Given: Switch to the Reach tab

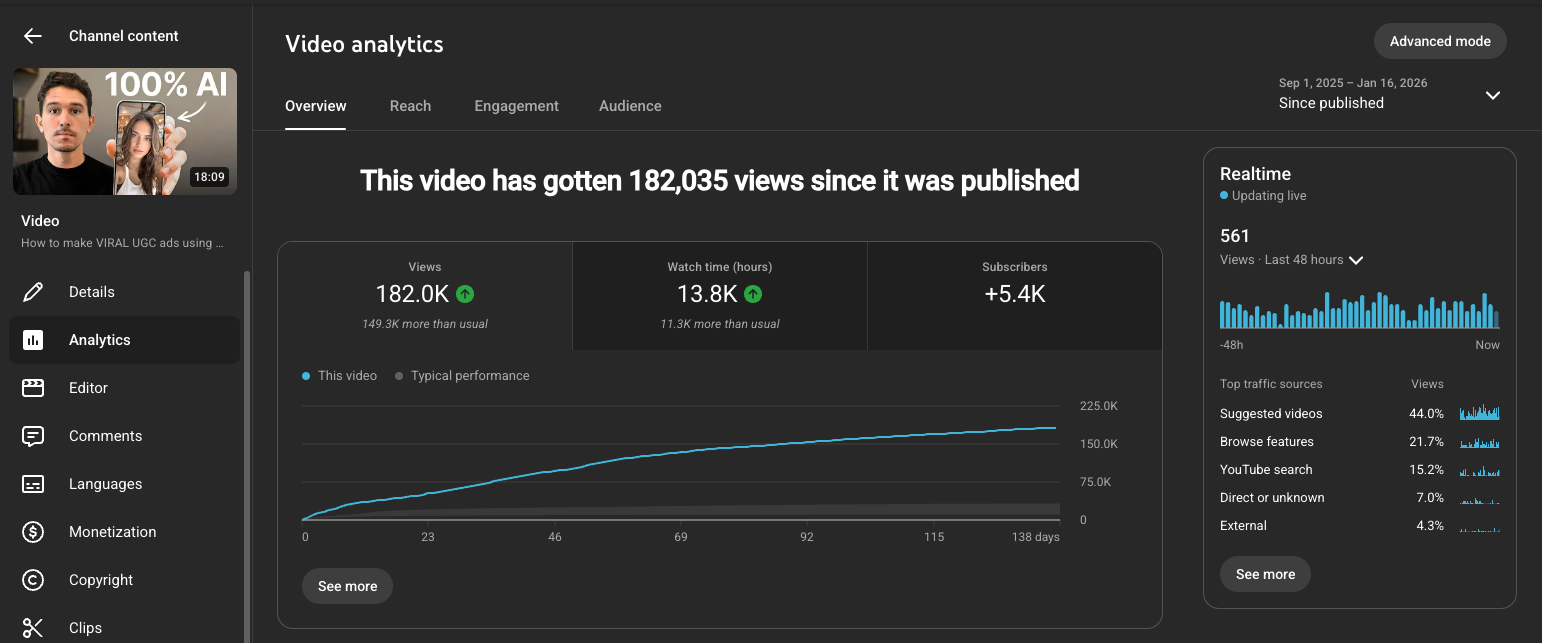Looking at the screenshot, I should (410, 105).
